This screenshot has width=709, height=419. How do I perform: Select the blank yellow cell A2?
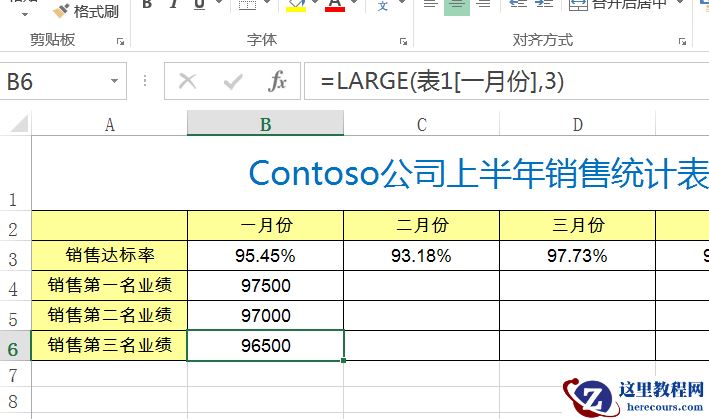[109, 226]
